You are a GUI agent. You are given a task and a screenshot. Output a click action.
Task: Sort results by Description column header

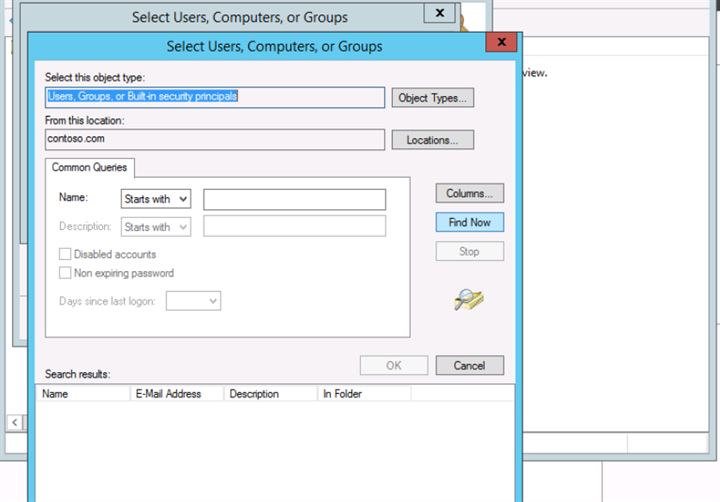pyautogui.click(x=271, y=394)
